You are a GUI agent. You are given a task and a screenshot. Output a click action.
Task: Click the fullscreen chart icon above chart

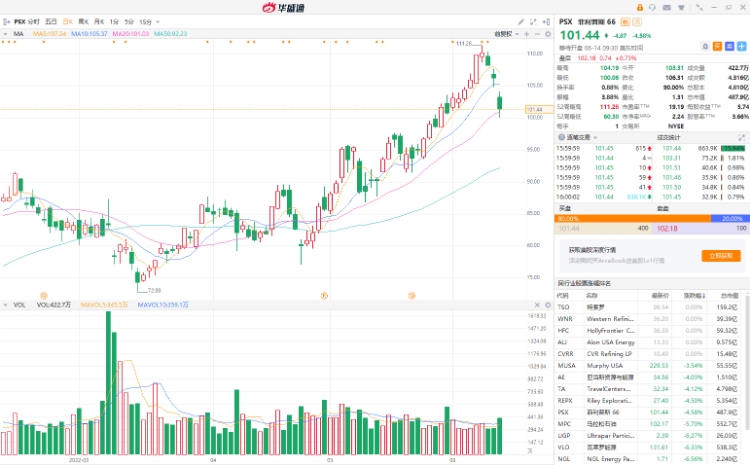click(533, 22)
